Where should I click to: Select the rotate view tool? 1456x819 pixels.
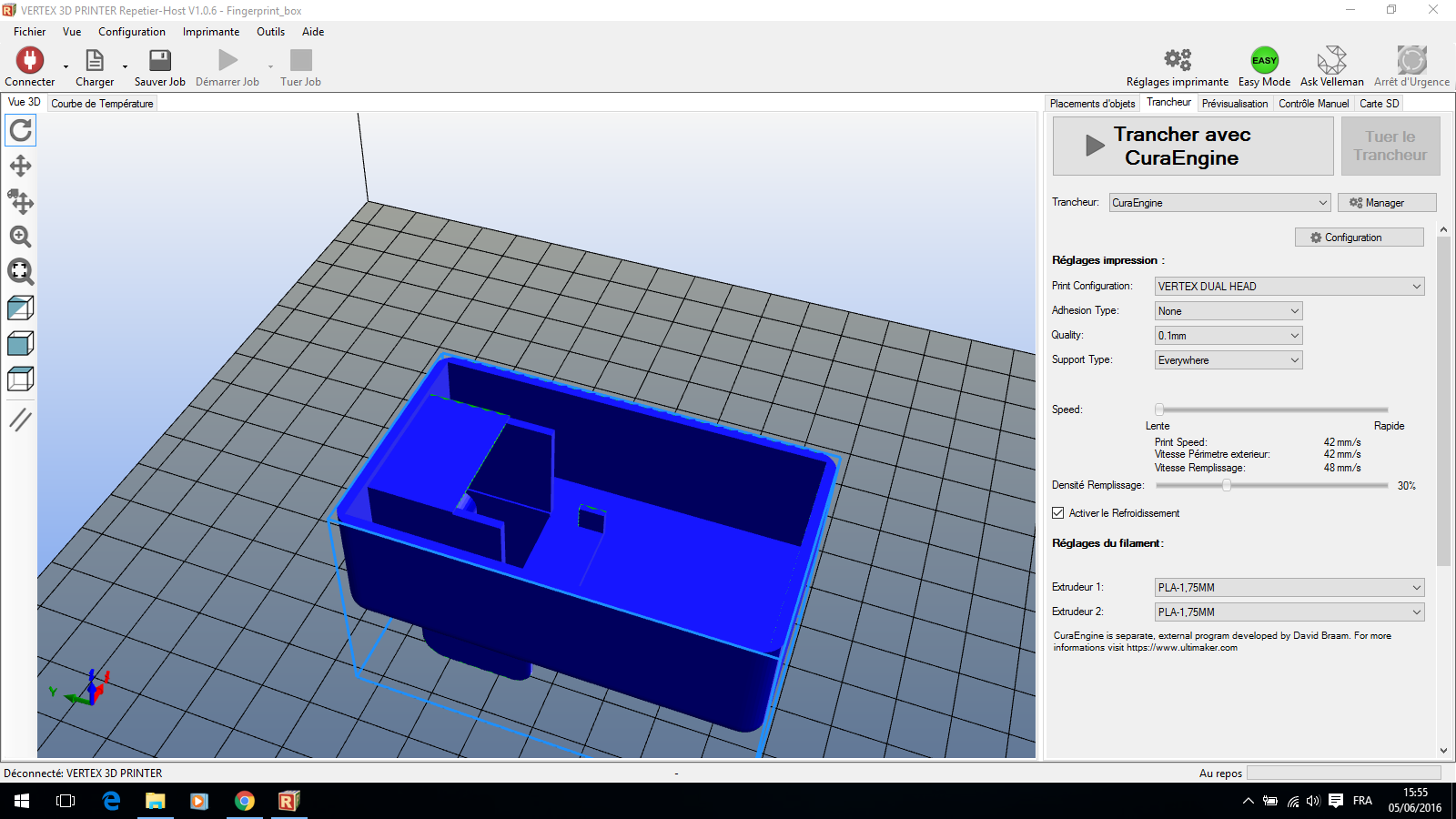coord(20,130)
